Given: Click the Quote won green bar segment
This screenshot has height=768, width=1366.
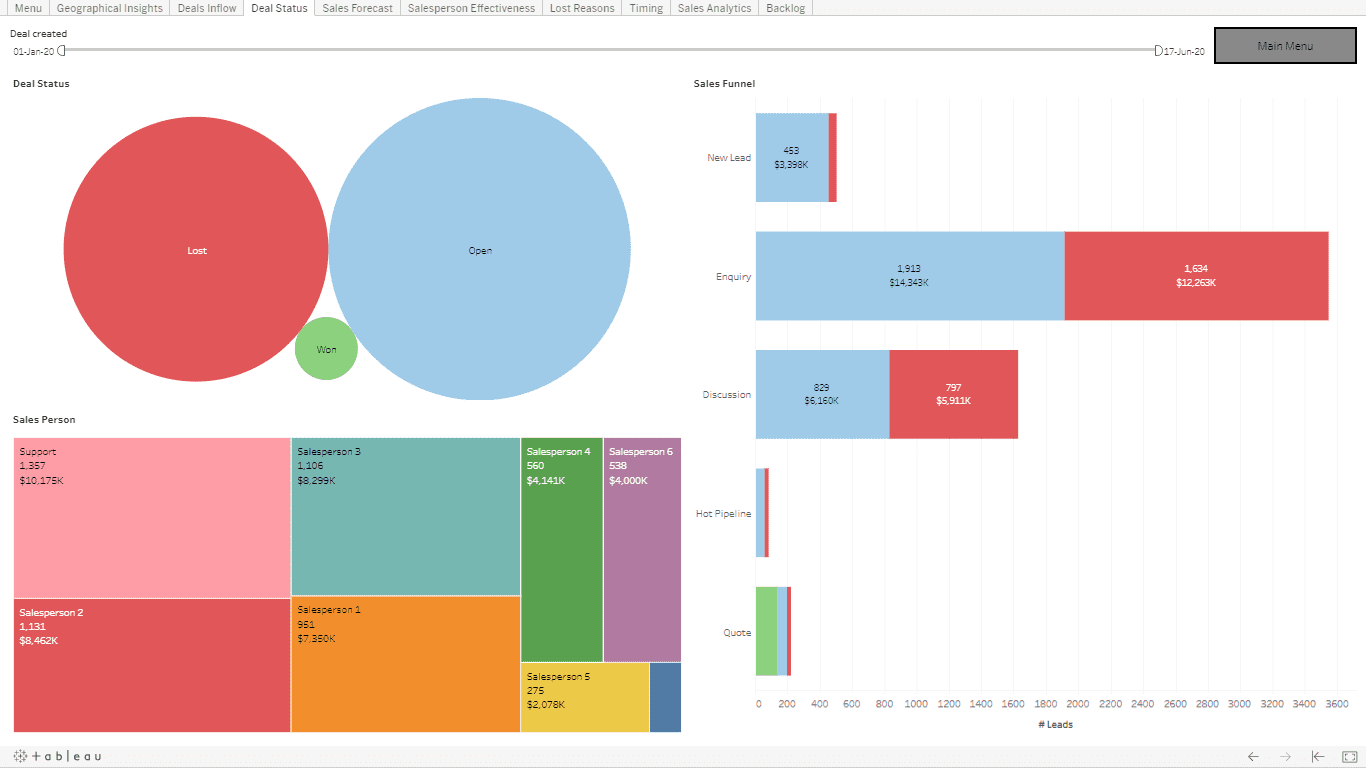Looking at the screenshot, I should (766, 631).
